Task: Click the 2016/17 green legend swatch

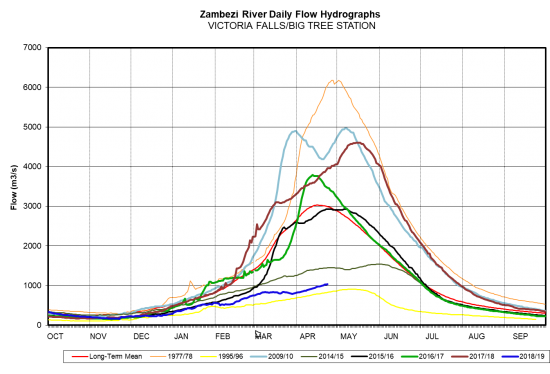Action: click(409, 356)
